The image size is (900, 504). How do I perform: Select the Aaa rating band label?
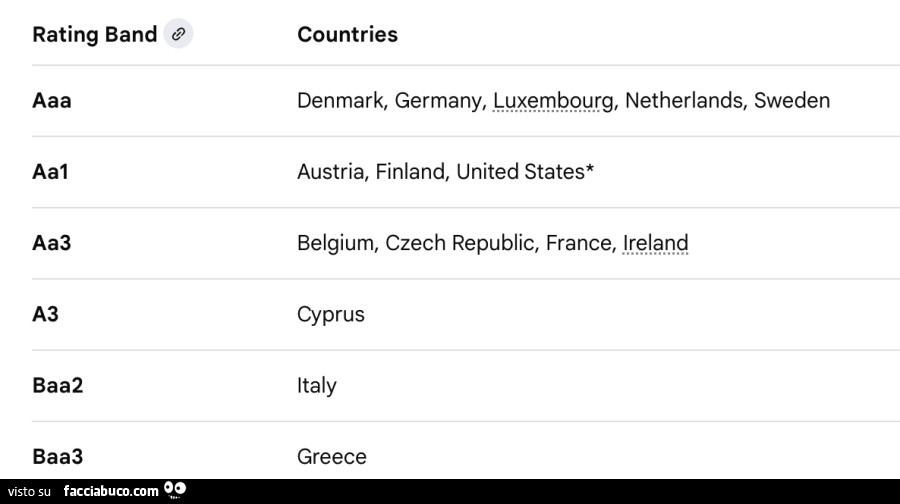pyautogui.click(x=52, y=101)
